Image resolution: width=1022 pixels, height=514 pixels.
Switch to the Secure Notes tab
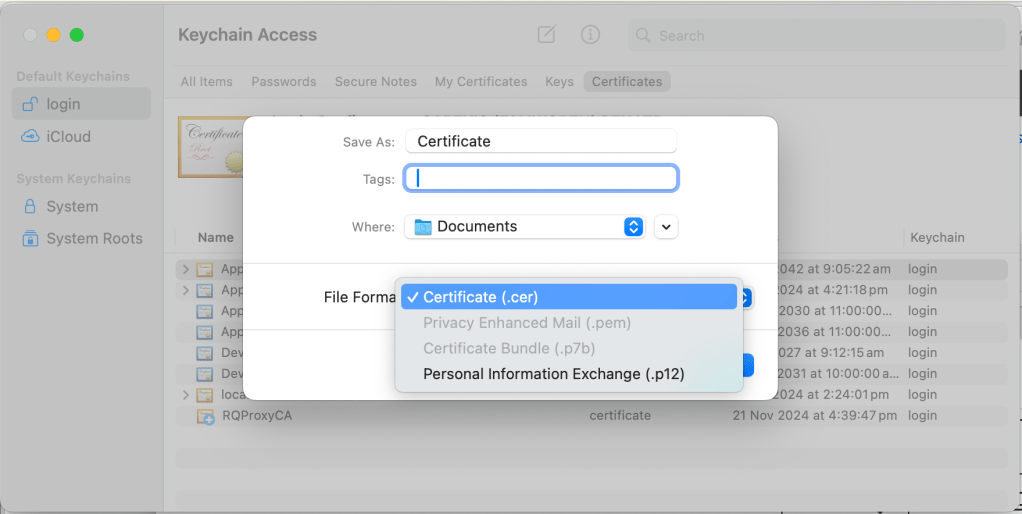point(375,82)
